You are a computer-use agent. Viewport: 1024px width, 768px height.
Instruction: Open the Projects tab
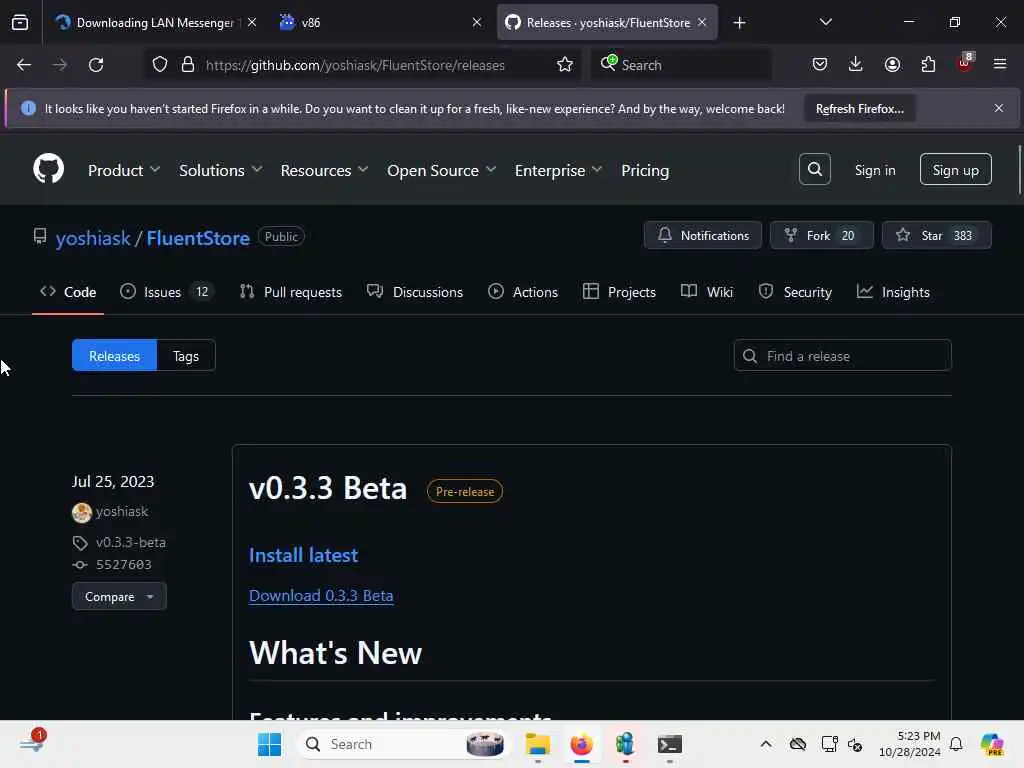[x=618, y=292]
